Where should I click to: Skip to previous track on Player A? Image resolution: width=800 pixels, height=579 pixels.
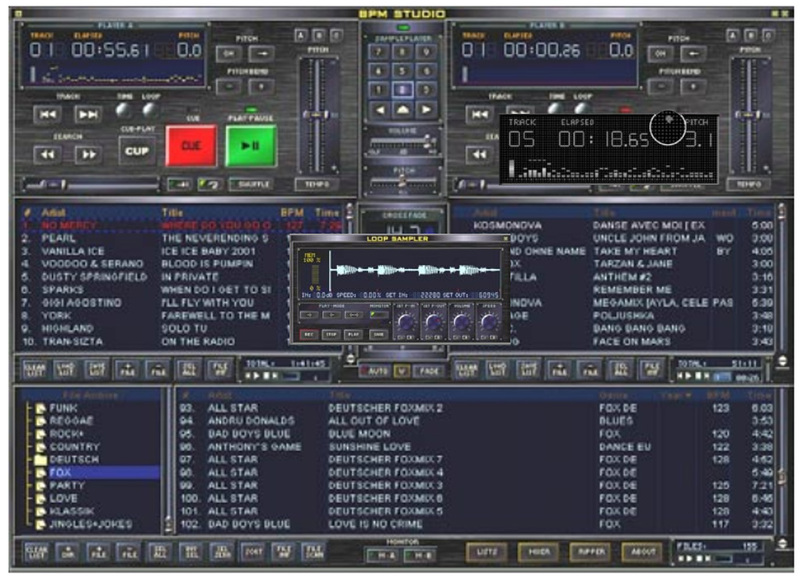47,114
